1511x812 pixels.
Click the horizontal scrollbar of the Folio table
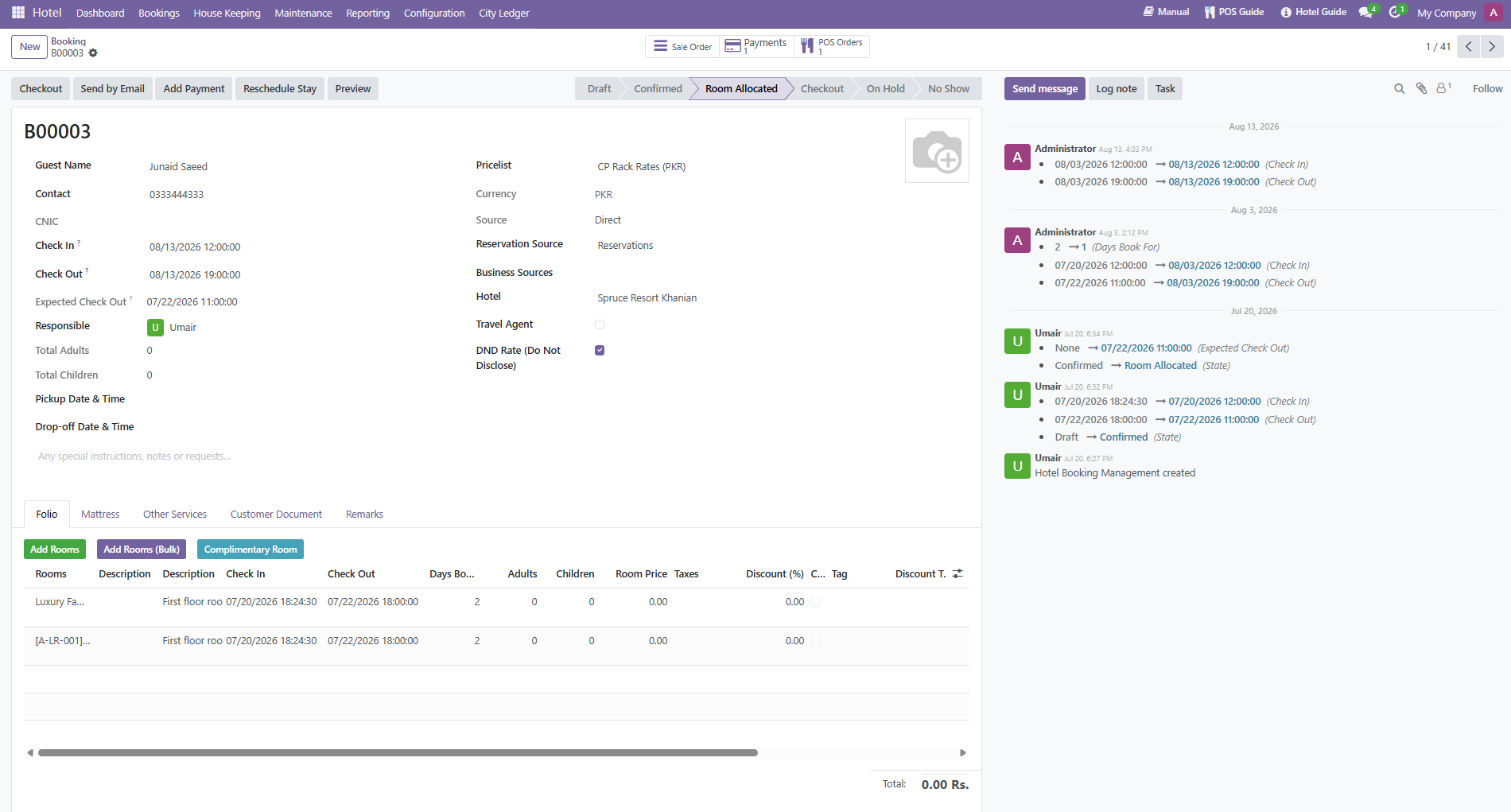[398, 752]
